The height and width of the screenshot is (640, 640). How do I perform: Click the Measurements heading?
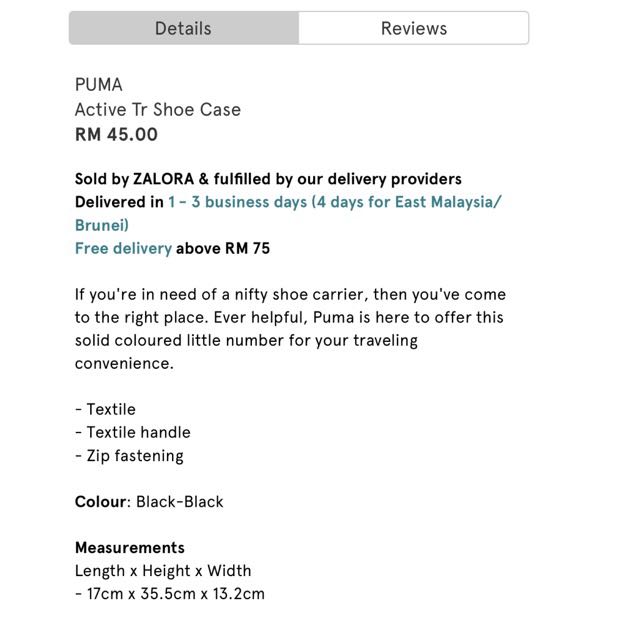130,548
